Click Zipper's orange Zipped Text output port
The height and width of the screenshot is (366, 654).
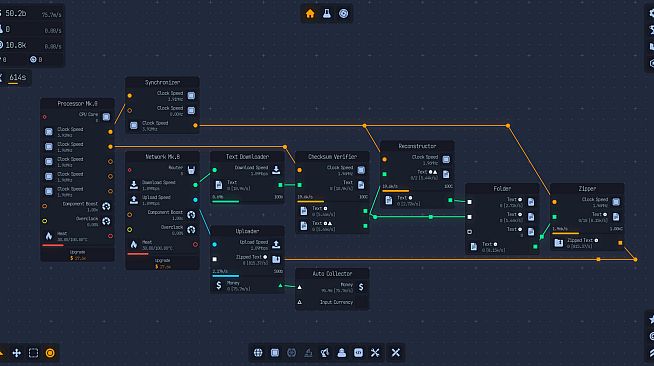(x=620, y=243)
